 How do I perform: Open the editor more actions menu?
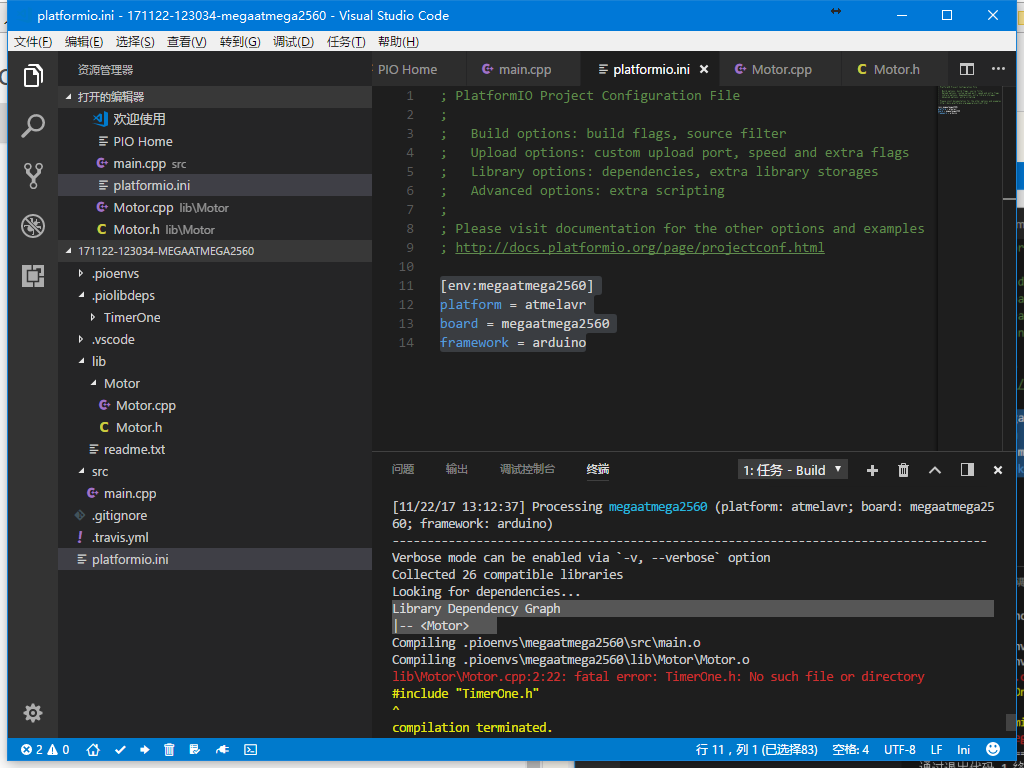[998, 69]
